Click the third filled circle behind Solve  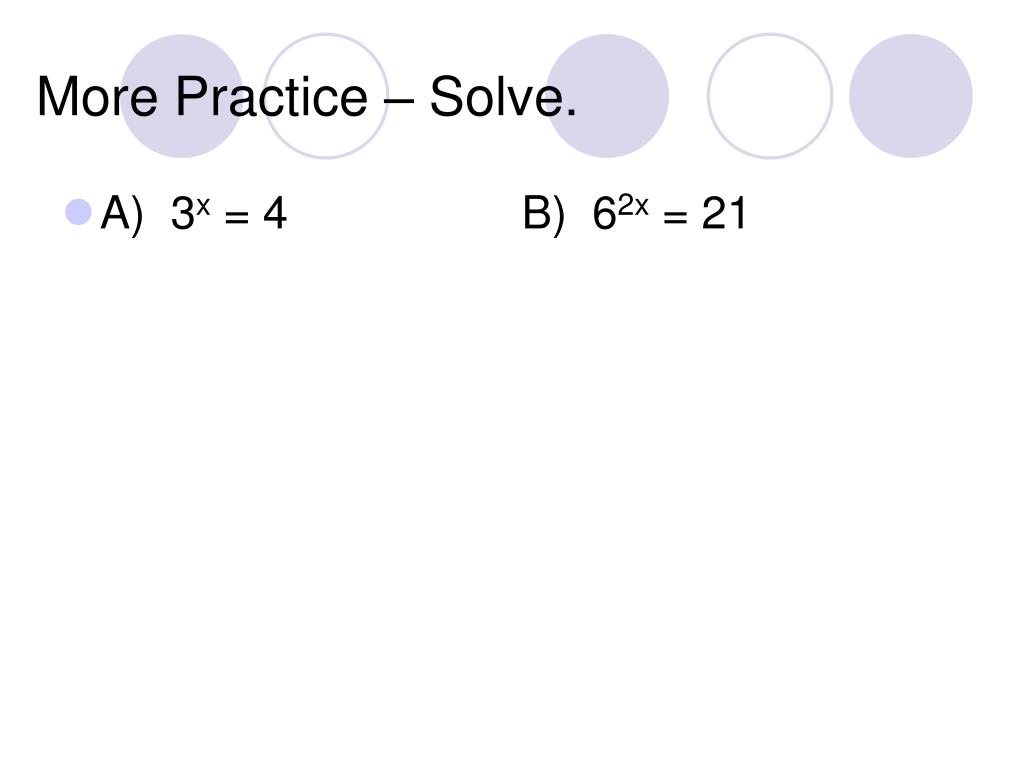[x=607, y=96]
